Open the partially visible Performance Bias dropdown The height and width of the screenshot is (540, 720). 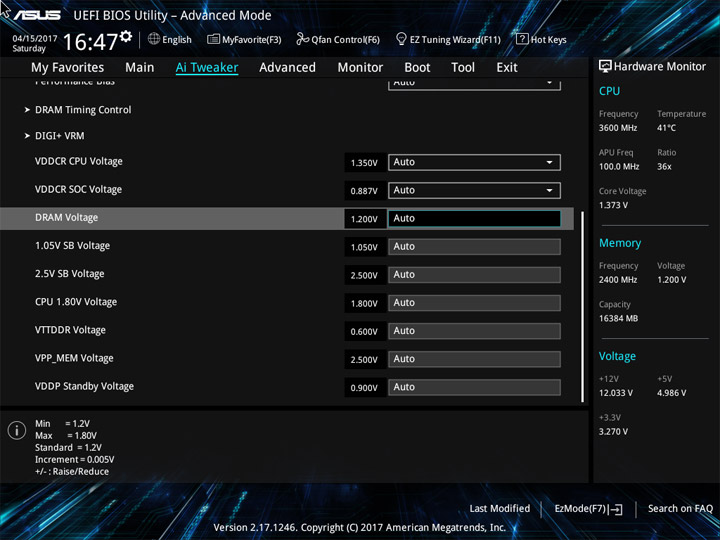pos(474,84)
